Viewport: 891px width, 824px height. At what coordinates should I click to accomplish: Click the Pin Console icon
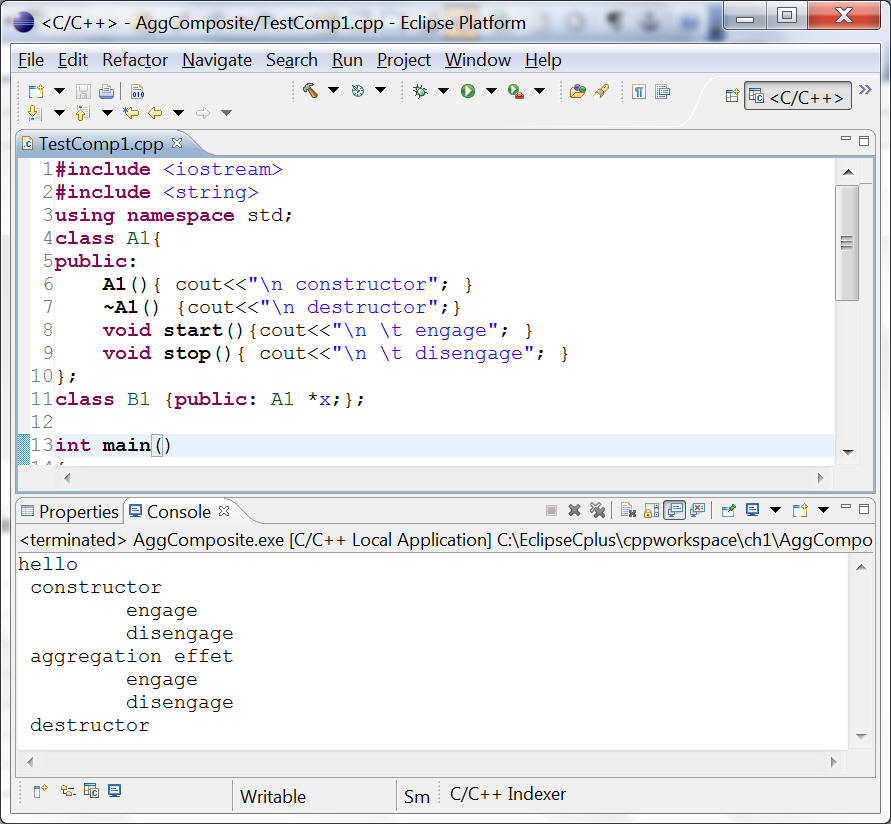tap(728, 510)
